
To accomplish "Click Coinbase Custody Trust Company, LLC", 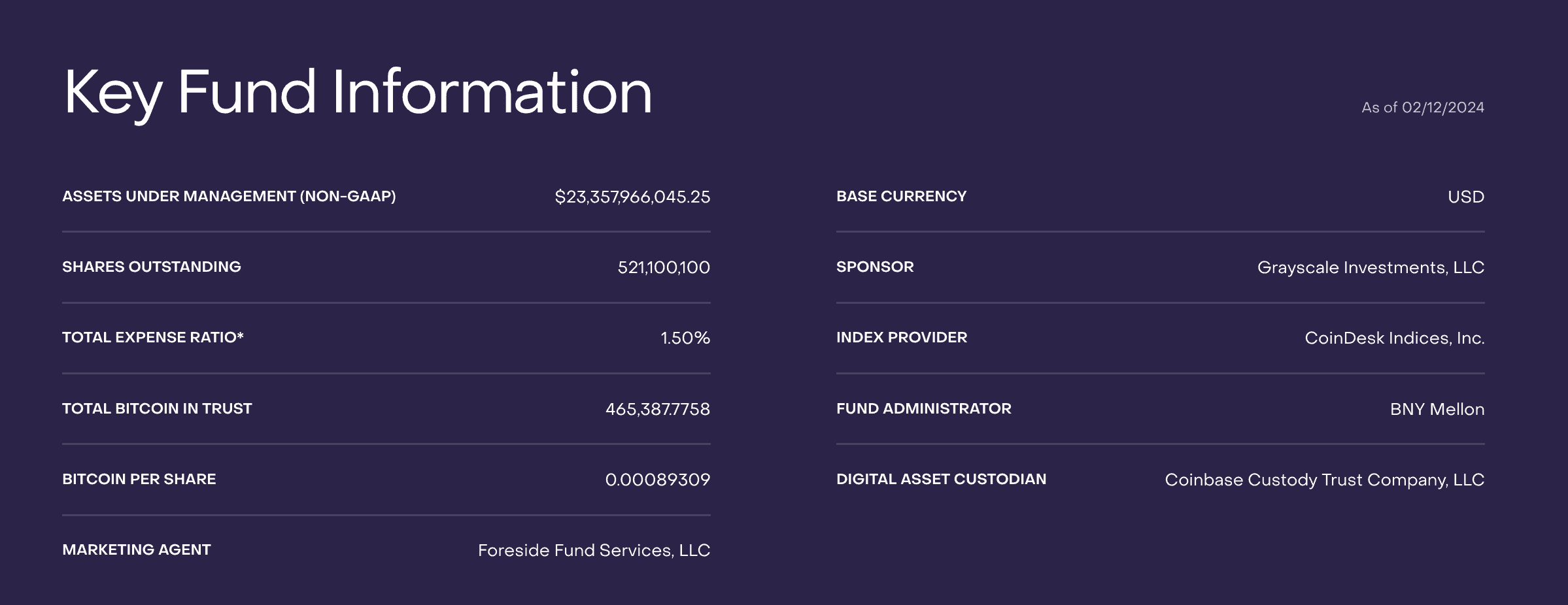I will click(x=1324, y=480).
